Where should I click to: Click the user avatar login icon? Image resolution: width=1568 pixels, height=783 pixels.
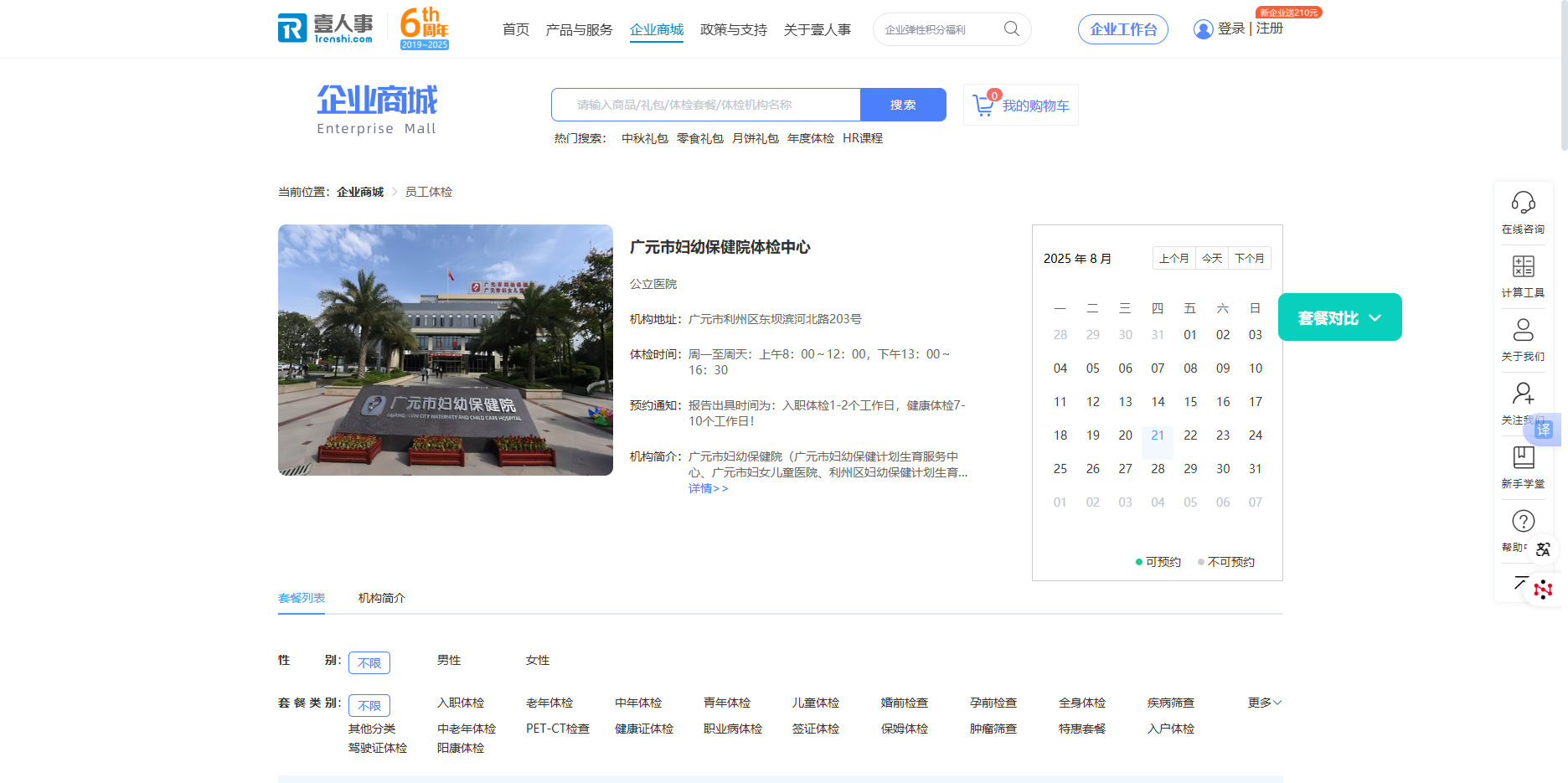[1203, 29]
